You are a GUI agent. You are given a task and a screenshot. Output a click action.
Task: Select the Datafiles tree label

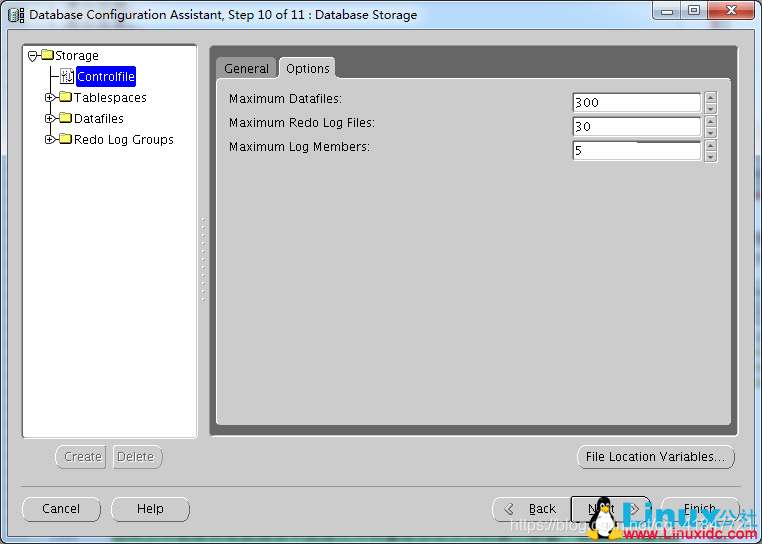pyautogui.click(x=99, y=119)
